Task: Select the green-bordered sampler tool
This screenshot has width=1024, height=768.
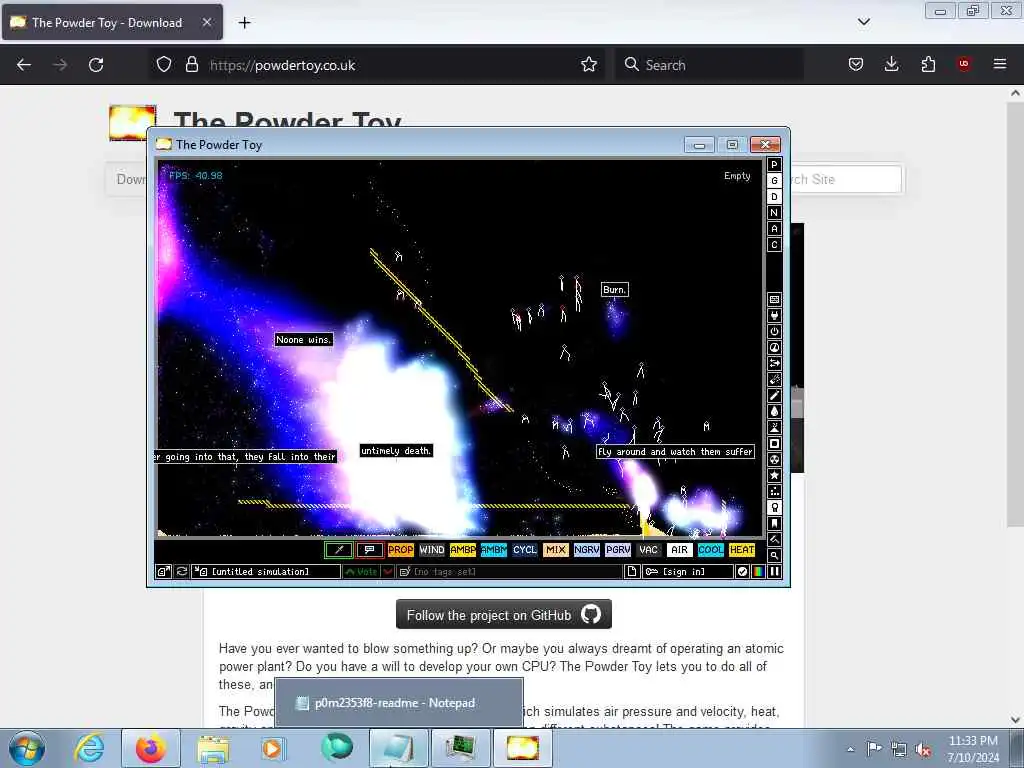Action: (x=338, y=550)
